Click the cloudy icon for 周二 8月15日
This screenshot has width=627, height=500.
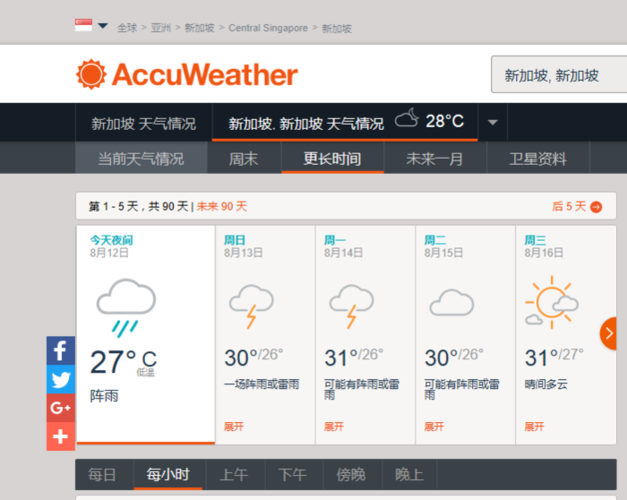(x=451, y=303)
